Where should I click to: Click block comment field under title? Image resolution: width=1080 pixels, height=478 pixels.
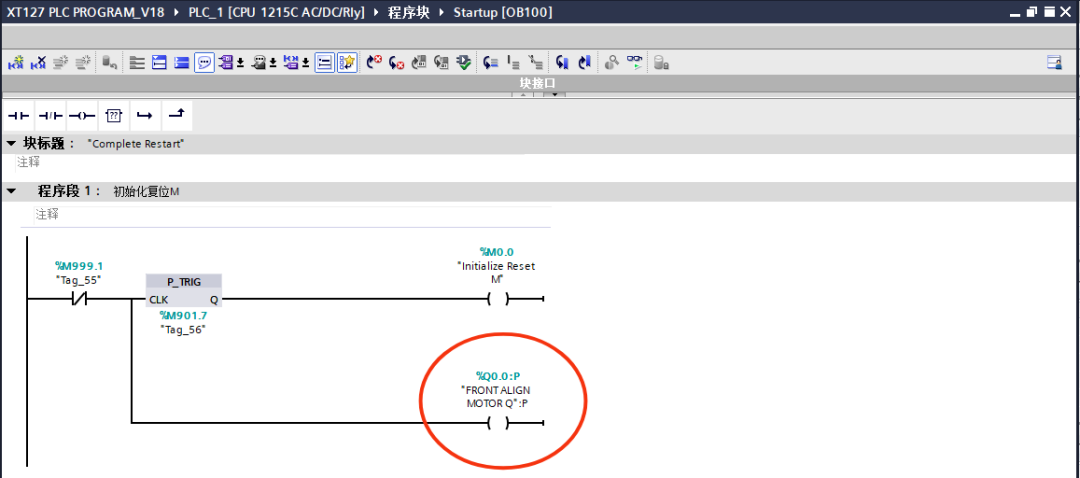[x=269, y=163]
